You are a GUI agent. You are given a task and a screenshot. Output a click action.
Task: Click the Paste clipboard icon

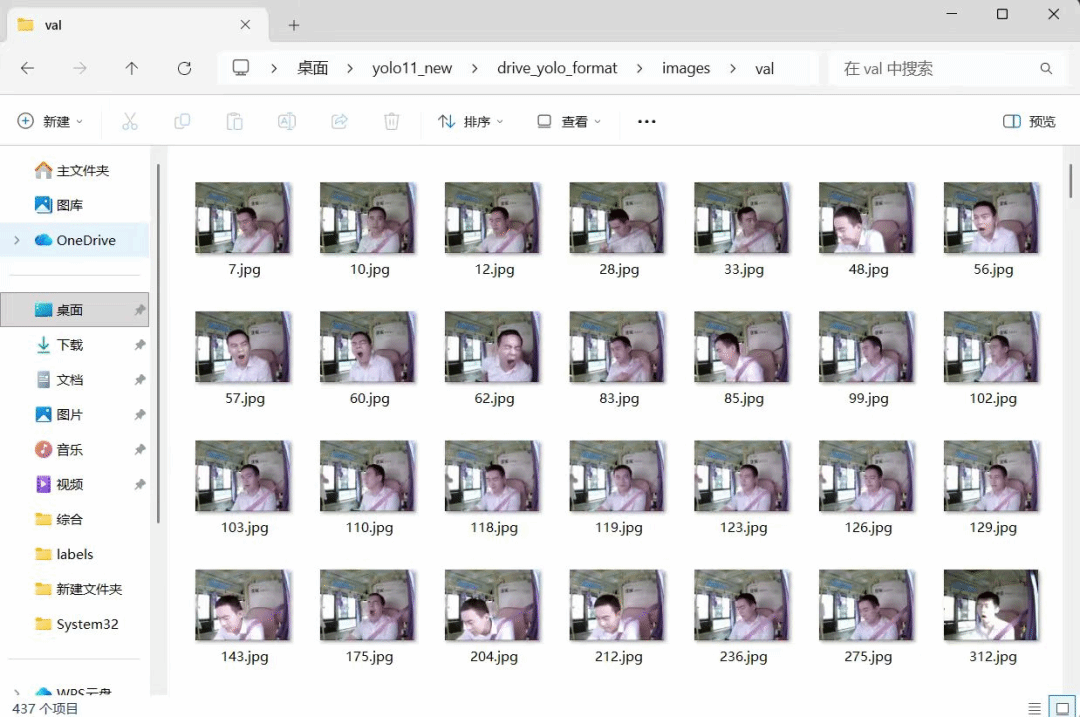[234, 122]
